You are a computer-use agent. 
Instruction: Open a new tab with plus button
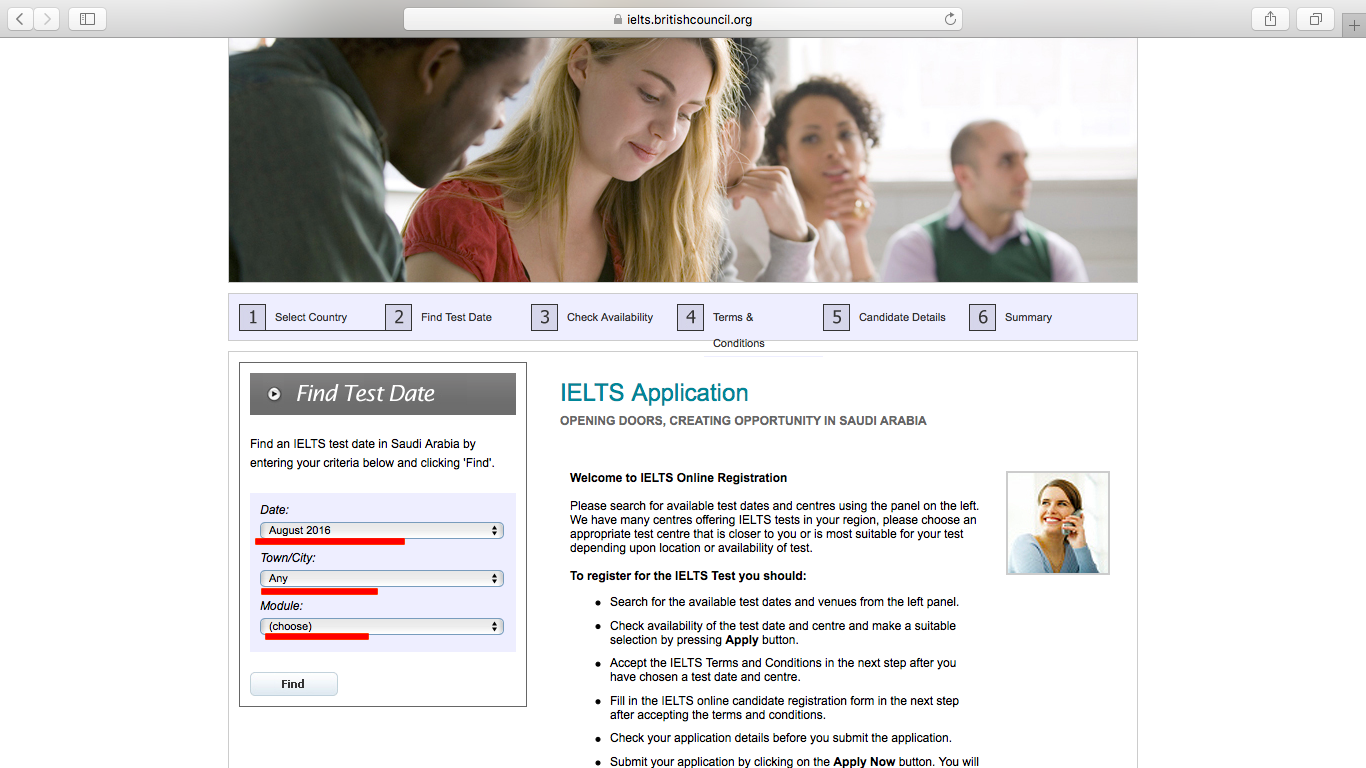pyautogui.click(x=1354, y=26)
